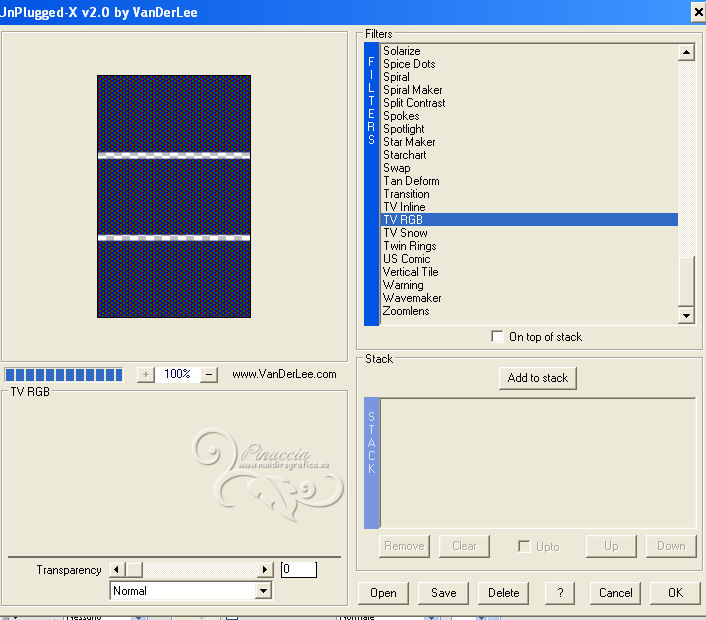706x620 pixels.
Task: Enable the On top of stack checkbox
Action: [x=497, y=336]
